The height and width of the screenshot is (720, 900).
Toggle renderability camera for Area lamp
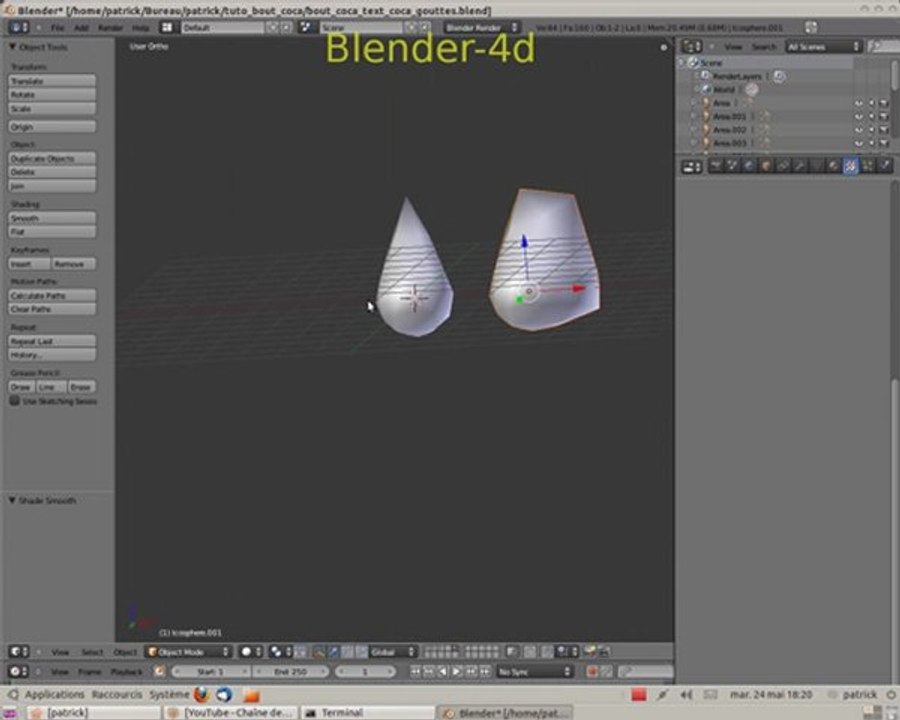884,103
